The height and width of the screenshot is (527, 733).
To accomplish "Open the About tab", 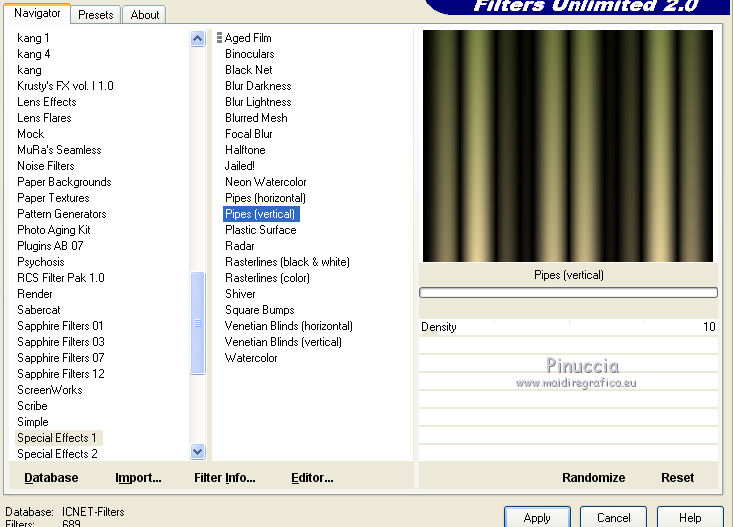I will coord(144,14).
